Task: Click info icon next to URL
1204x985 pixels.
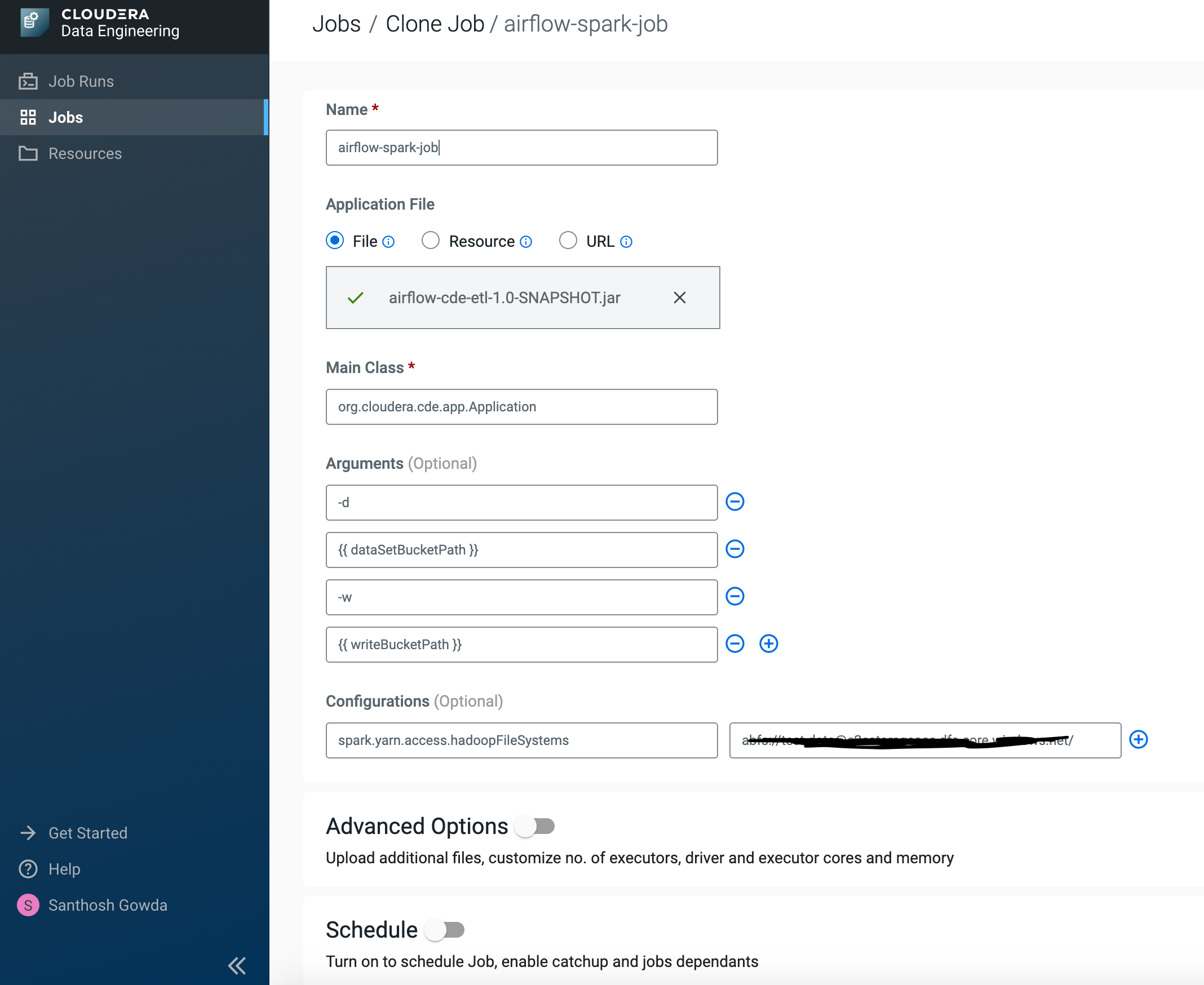Action: (x=626, y=242)
